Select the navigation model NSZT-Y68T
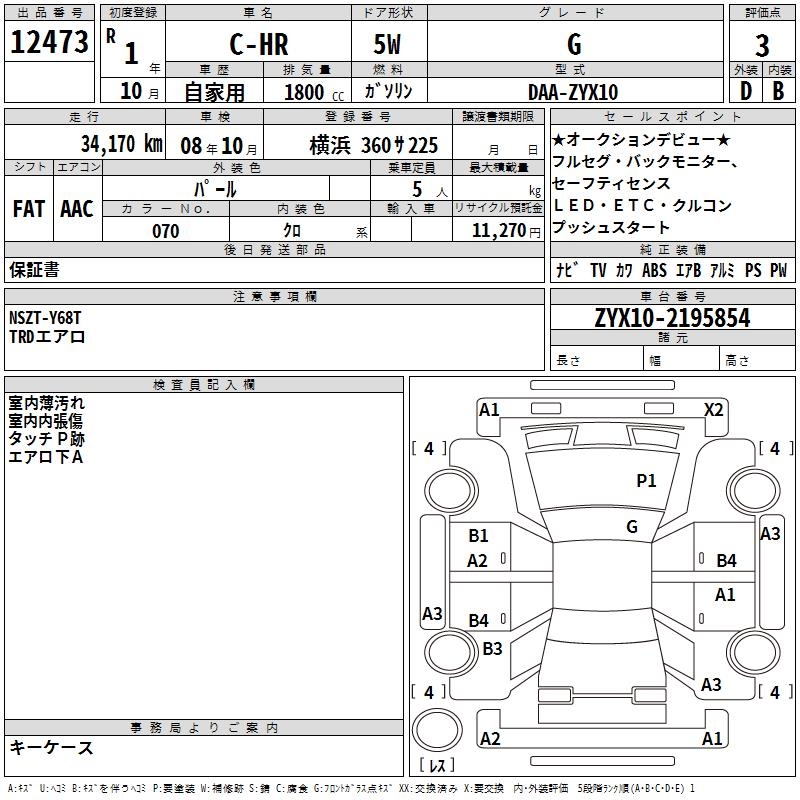800x800 pixels. tap(45, 318)
